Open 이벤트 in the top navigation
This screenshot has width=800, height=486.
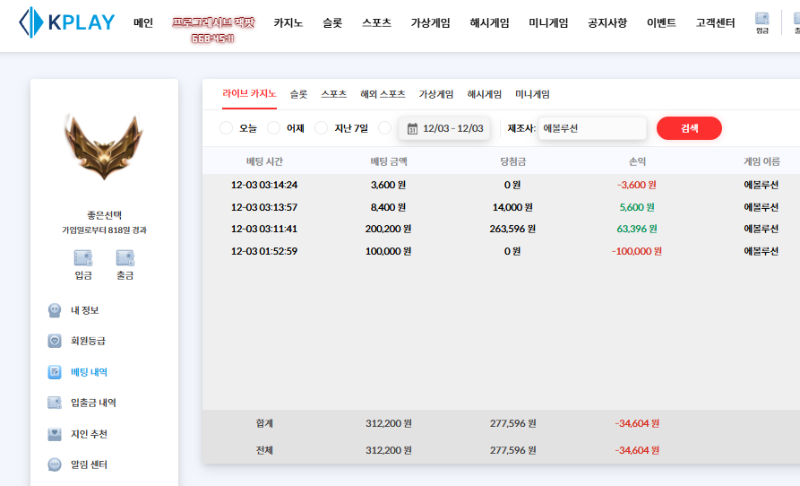click(x=661, y=23)
